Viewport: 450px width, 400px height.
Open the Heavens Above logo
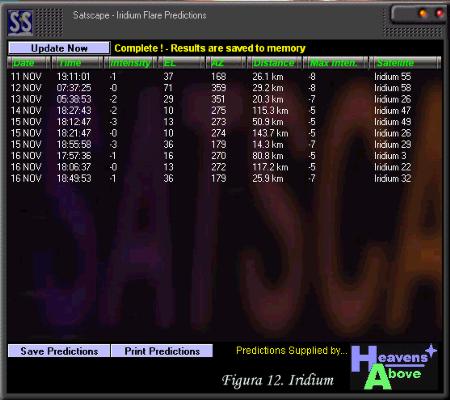(394, 367)
